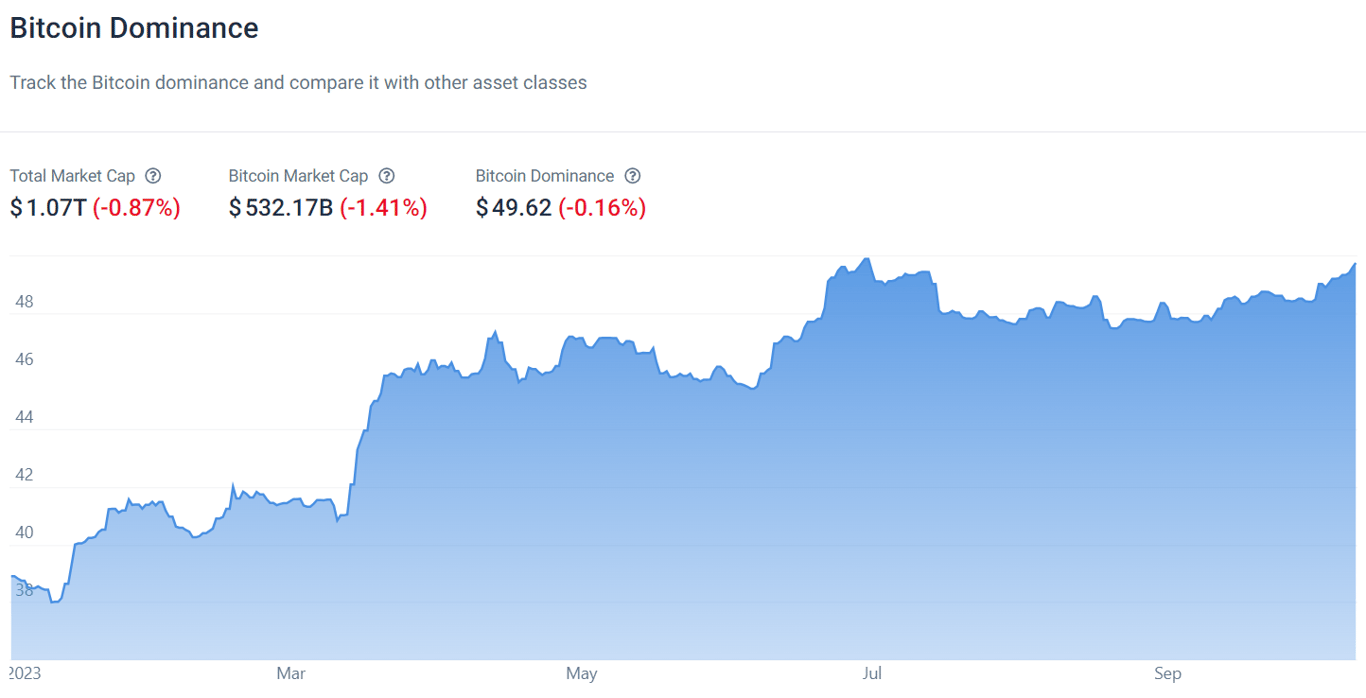Image resolution: width=1366 pixels, height=698 pixels.
Task: Click the $532.17B market cap value
Action: tap(281, 208)
